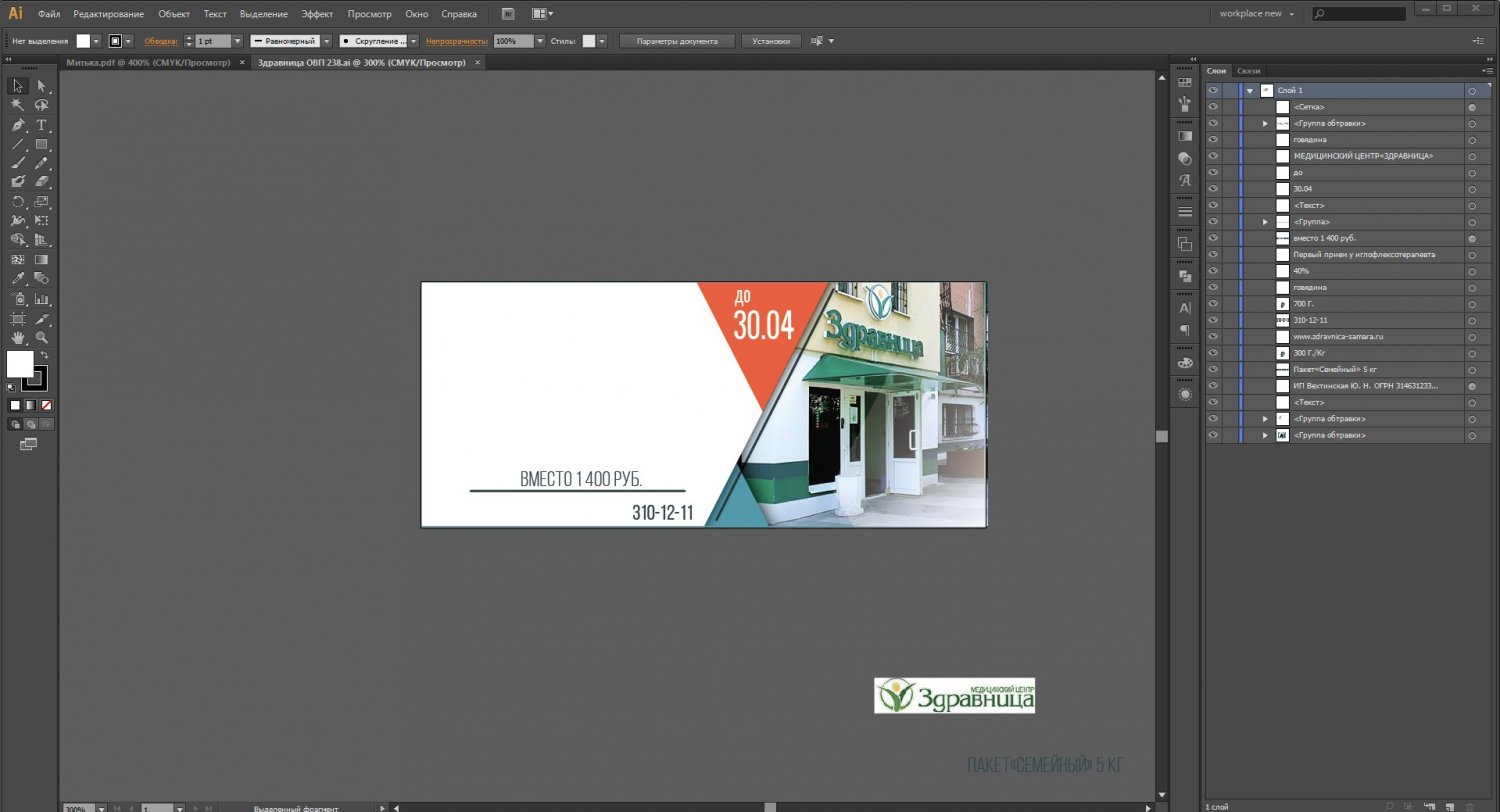Open the Редактирование menu

pos(108,14)
